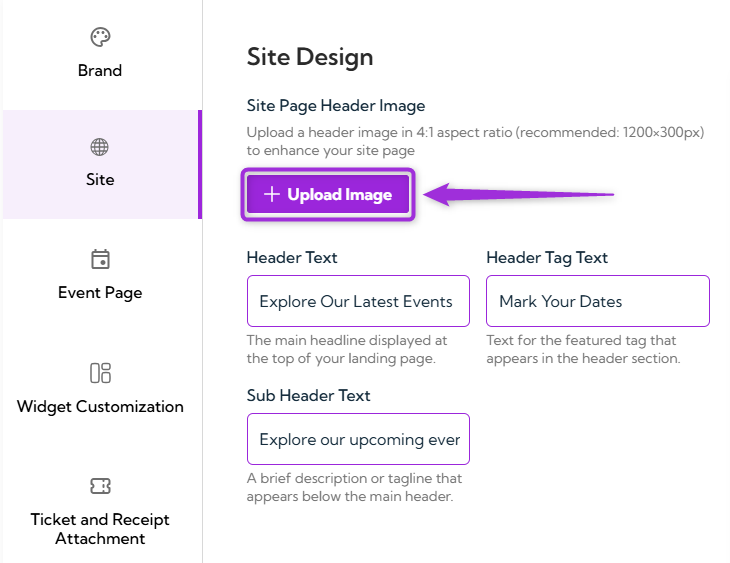Click the Ticket and Receipt ticket icon
The width and height of the screenshot is (730, 563).
click(x=100, y=486)
